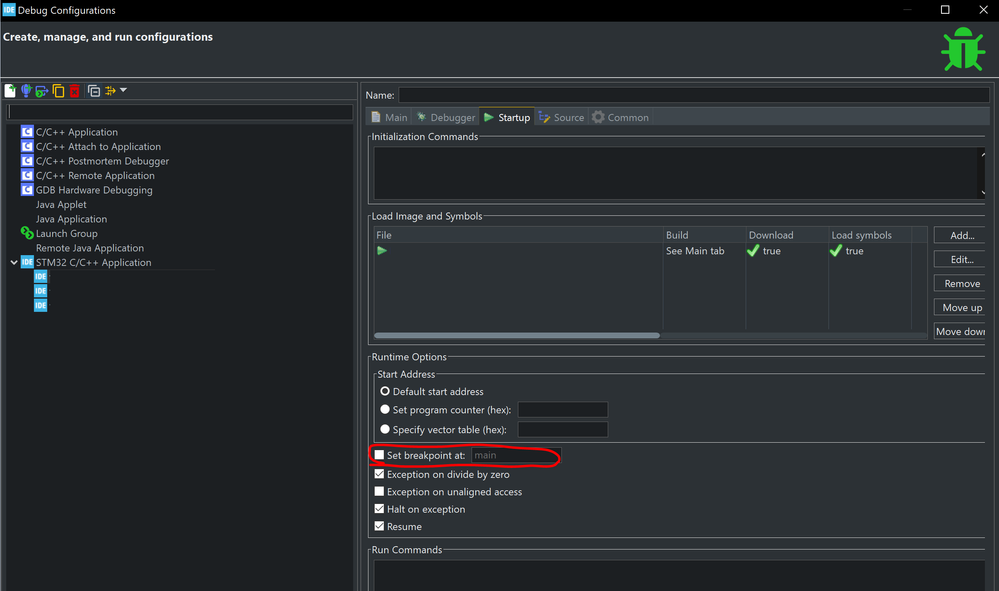Click the breakpoint function field showing main
The width and height of the screenshot is (999, 591).
pos(515,455)
